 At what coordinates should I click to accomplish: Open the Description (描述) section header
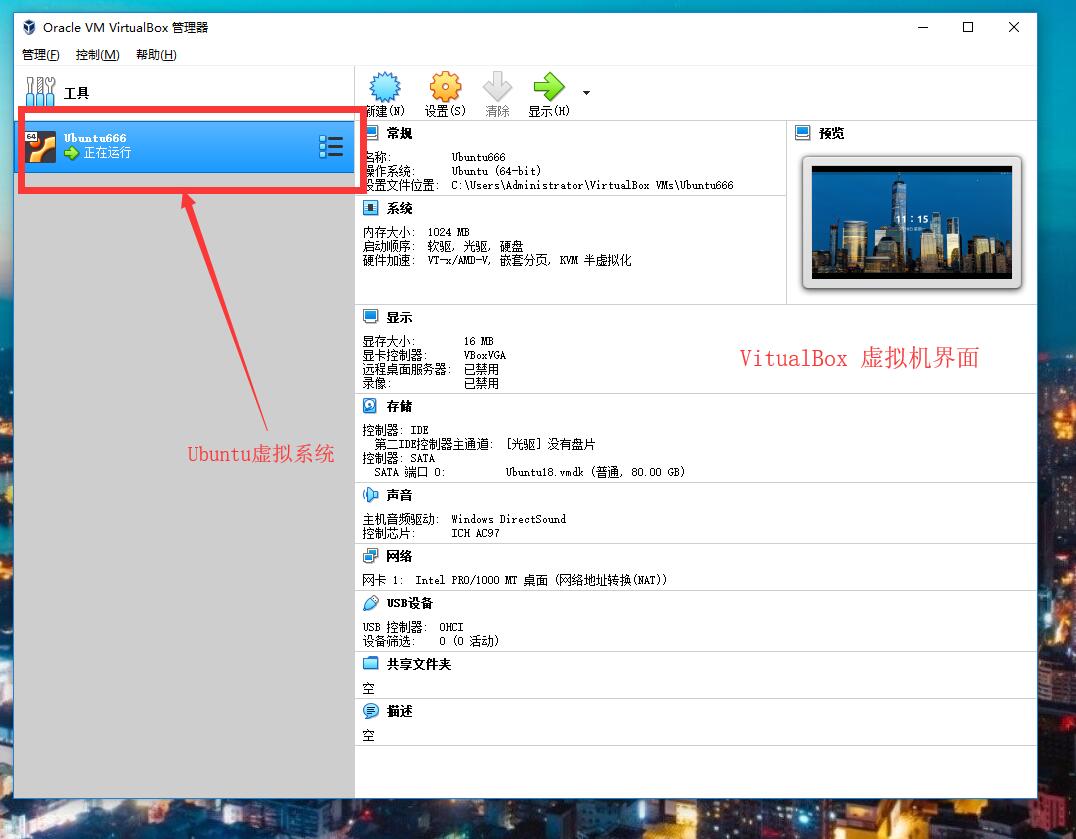click(x=399, y=711)
